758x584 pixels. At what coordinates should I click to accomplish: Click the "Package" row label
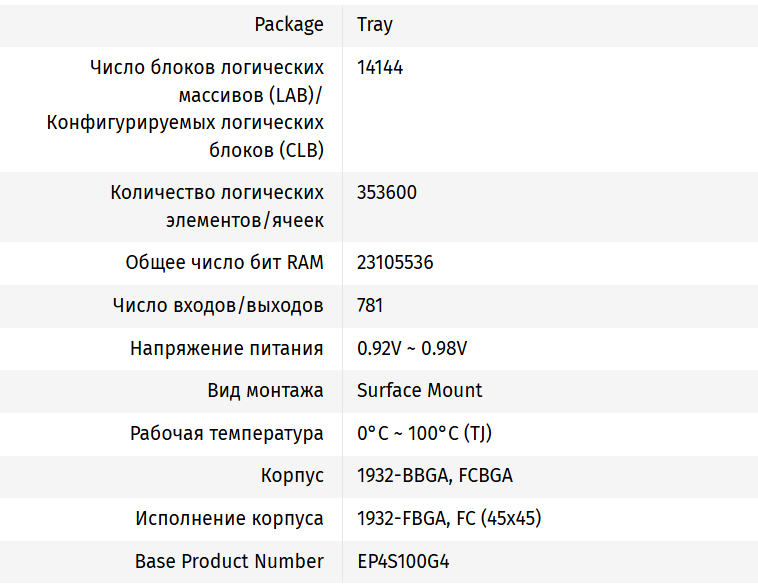pyautogui.click(x=289, y=25)
